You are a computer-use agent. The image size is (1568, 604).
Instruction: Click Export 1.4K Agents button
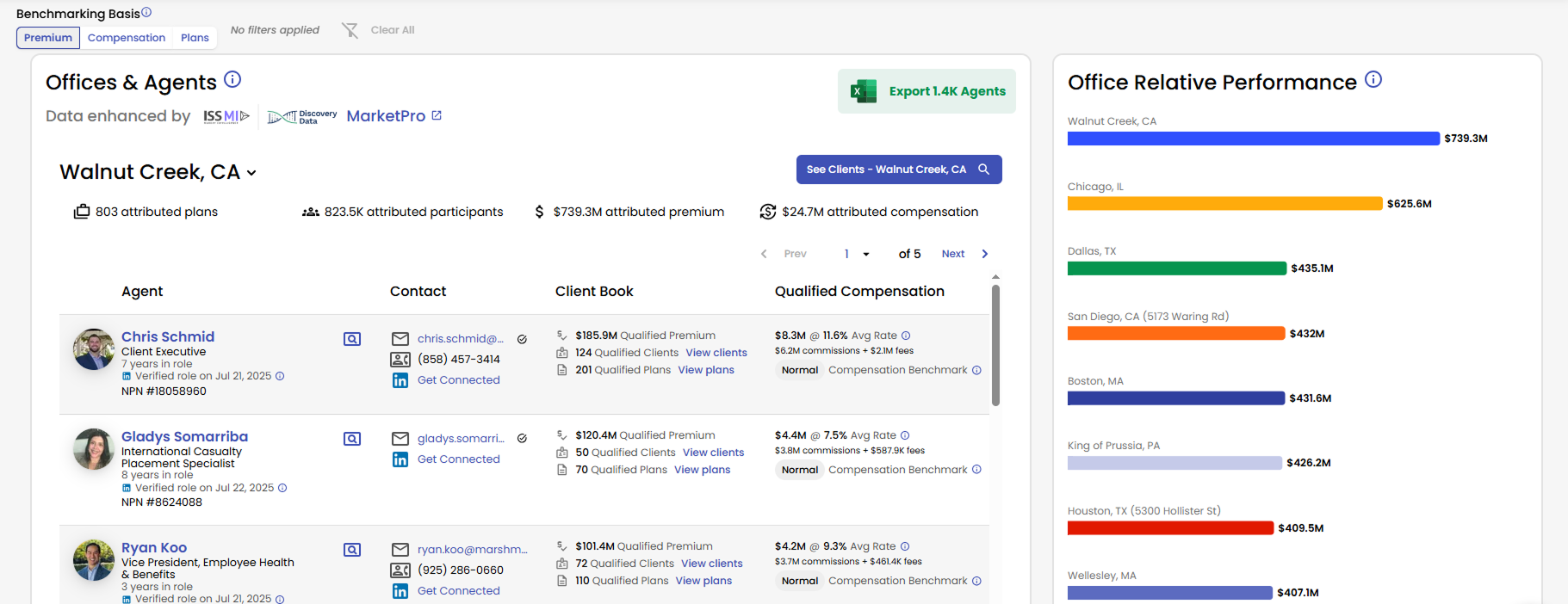(927, 91)
